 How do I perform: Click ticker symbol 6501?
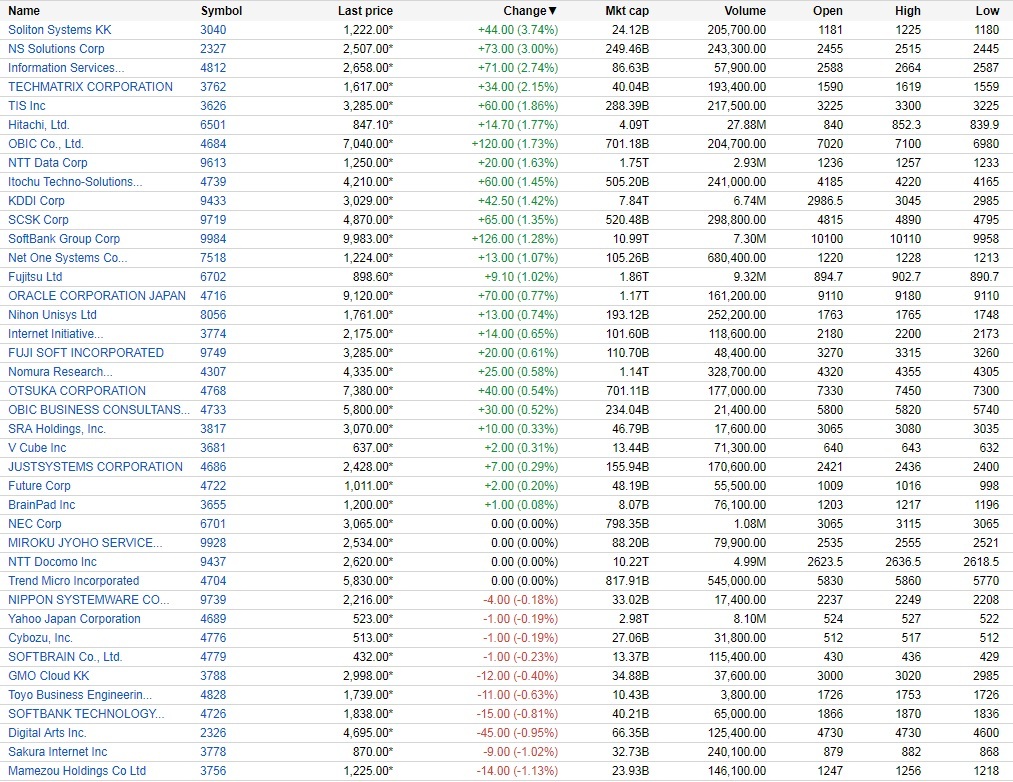pyautogui.click(x=213, y=125)
